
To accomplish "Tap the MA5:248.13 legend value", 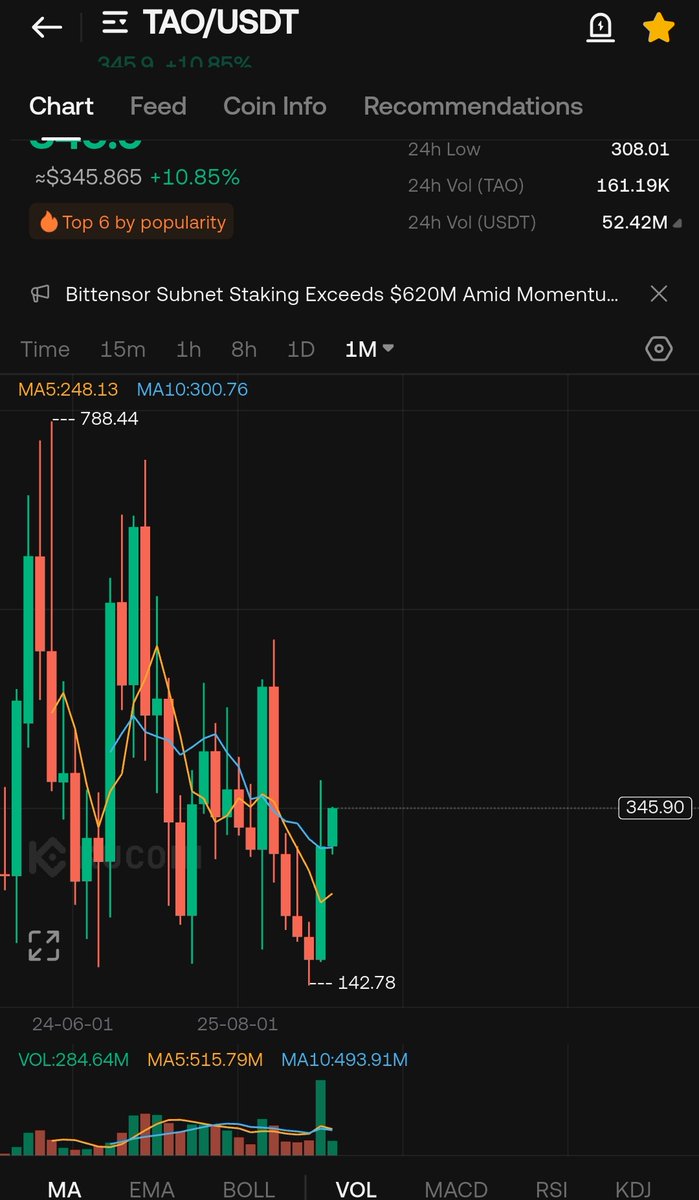I will tap(68, 389).
